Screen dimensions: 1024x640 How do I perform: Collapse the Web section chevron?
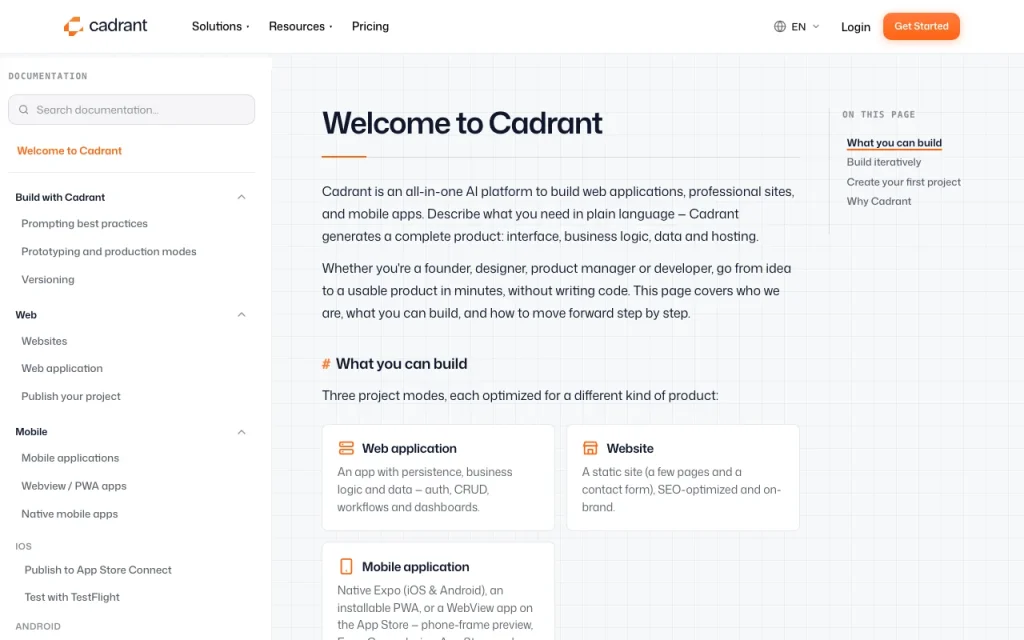(242, 315)
